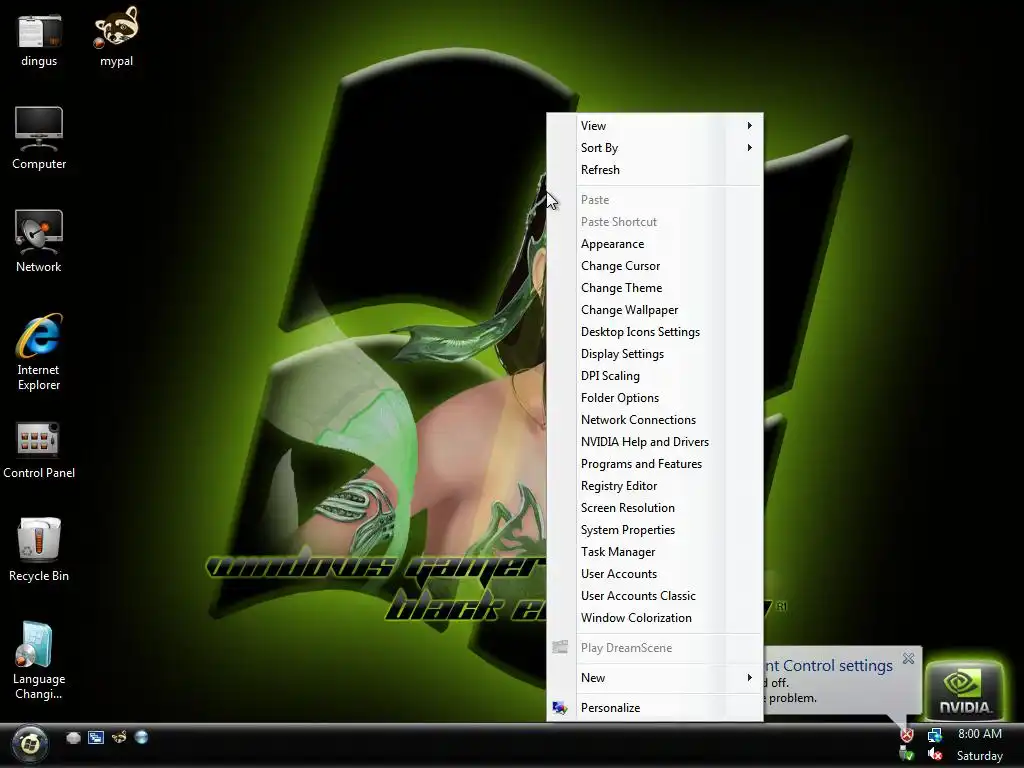Select Change Cursor in the context menu

(x=654, y=266)
